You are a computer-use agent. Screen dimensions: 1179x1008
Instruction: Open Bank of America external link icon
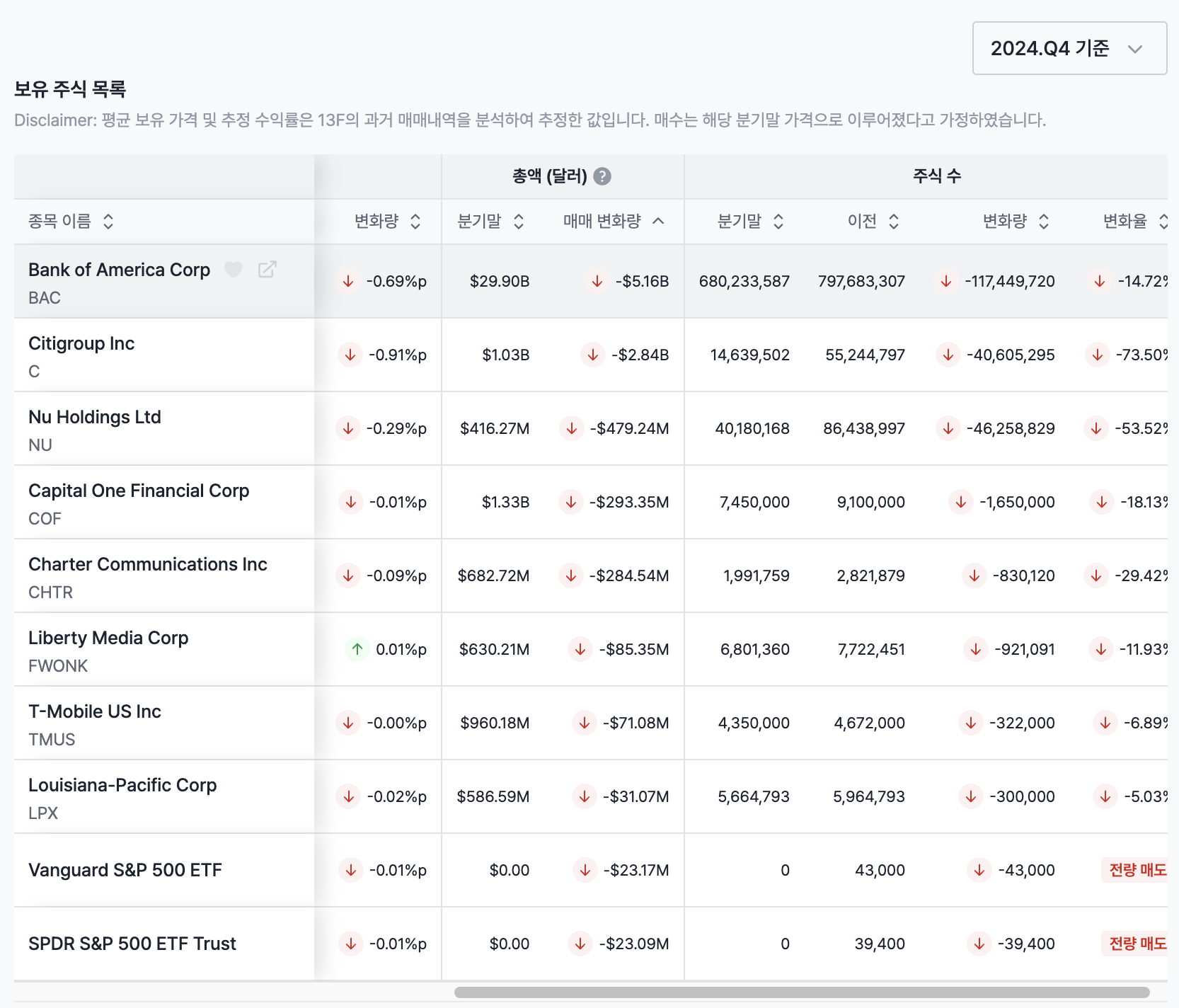pos(267,270)
